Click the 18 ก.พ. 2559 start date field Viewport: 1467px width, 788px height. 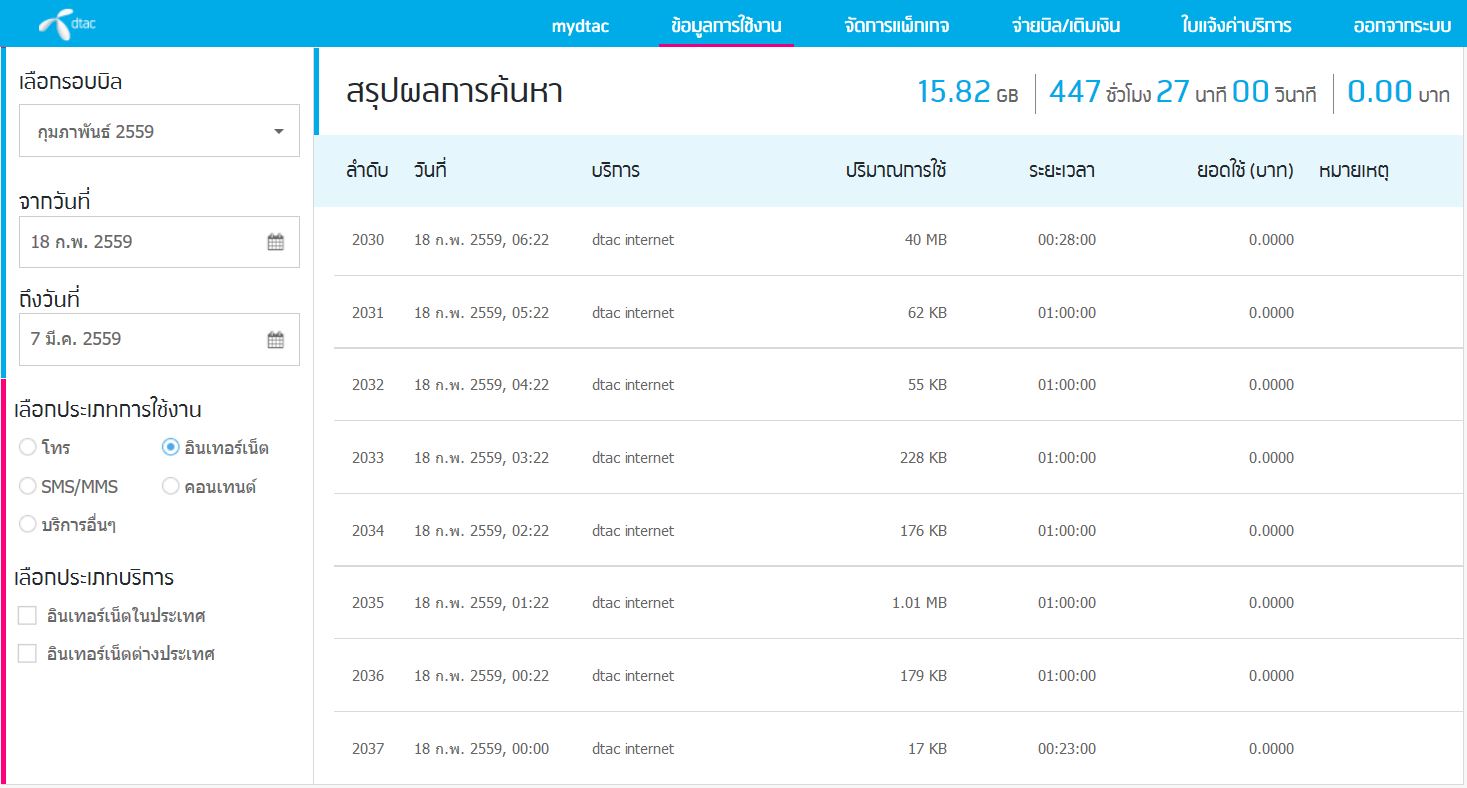point(159,242)
